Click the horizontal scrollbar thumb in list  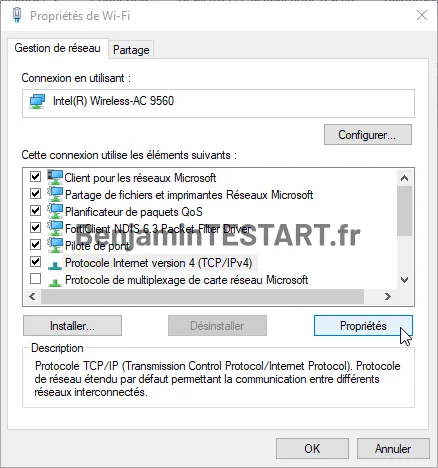(x=202, y=296)
